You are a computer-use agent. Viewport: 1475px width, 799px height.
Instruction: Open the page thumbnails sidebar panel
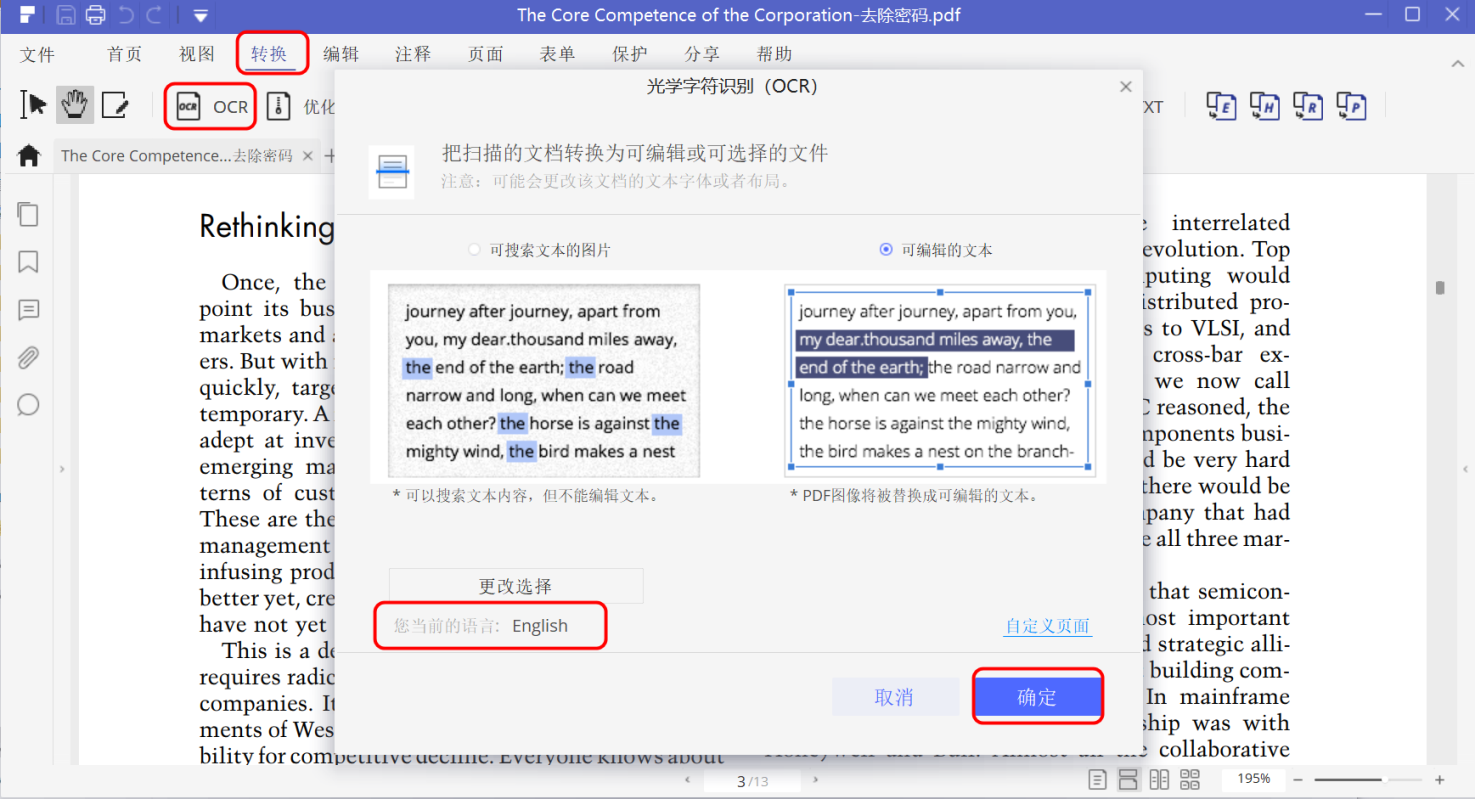(28, 214)
